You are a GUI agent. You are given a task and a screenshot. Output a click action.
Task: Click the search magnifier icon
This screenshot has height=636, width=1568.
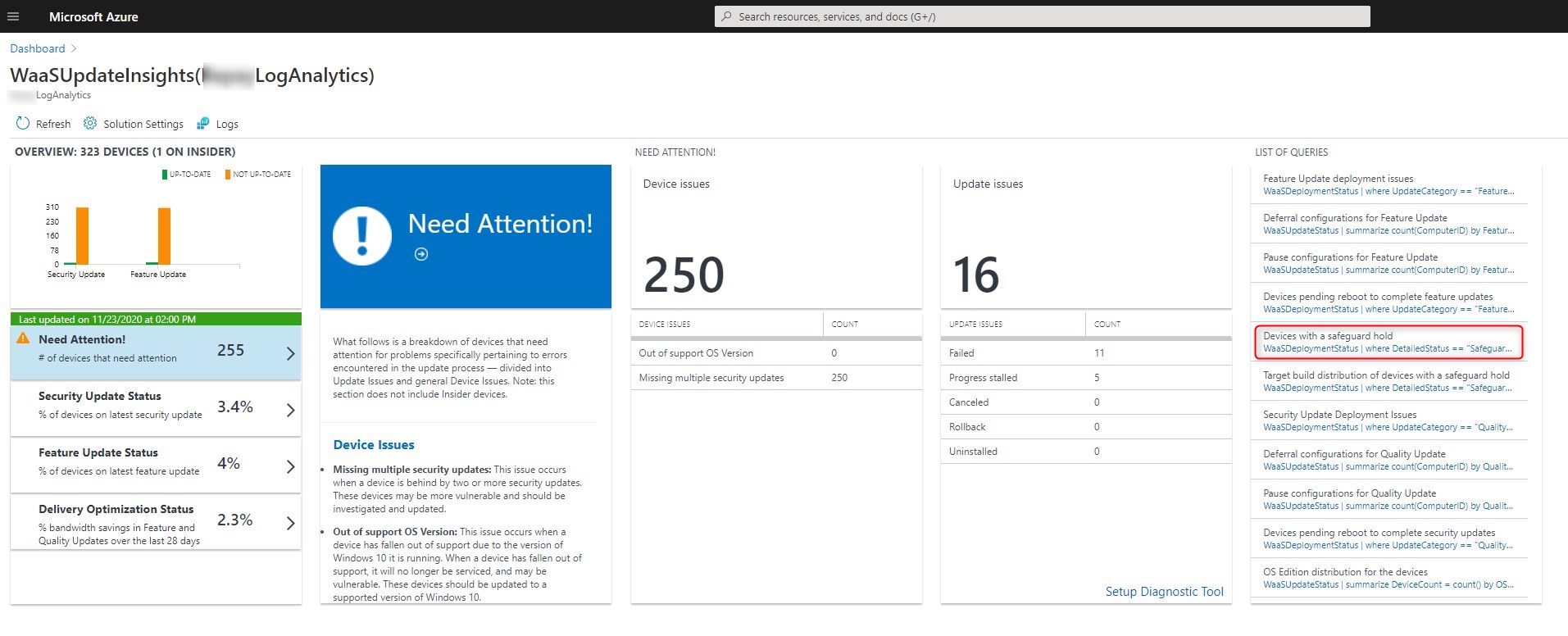coord(726,16)
